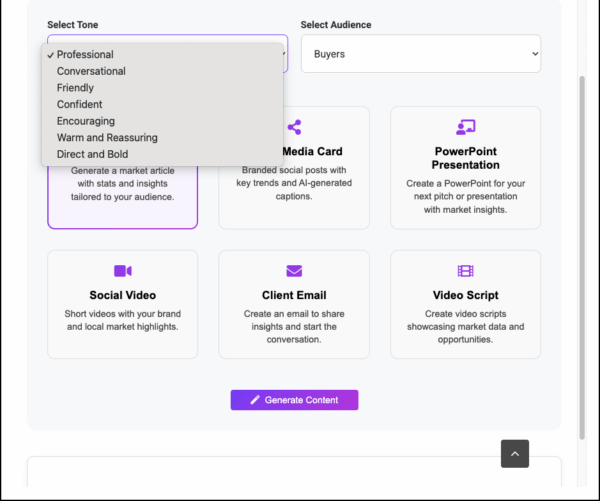
Task: Click the Video Script film icon
Action: 465,271
